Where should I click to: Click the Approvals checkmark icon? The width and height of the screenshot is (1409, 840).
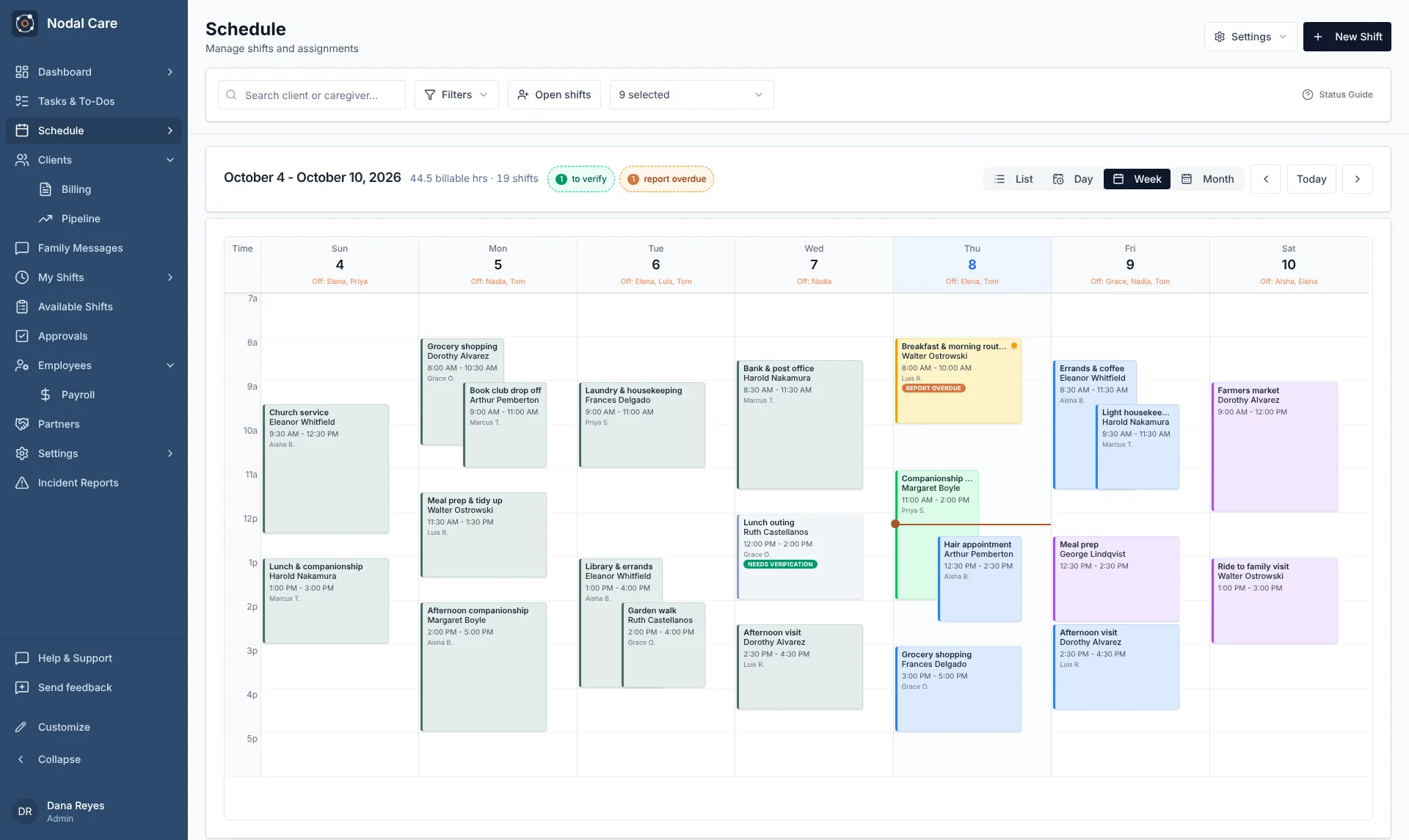(x=22, y=336)
